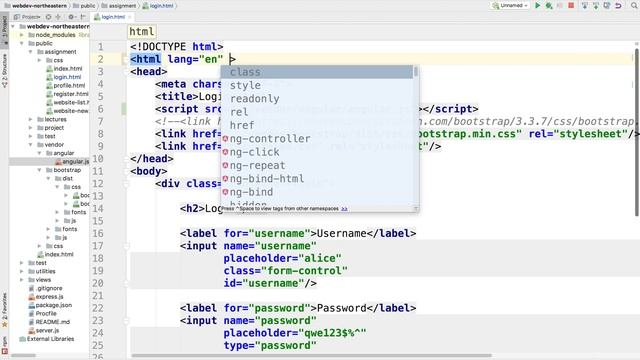Collapse all in Project panel

click(58, 17)
